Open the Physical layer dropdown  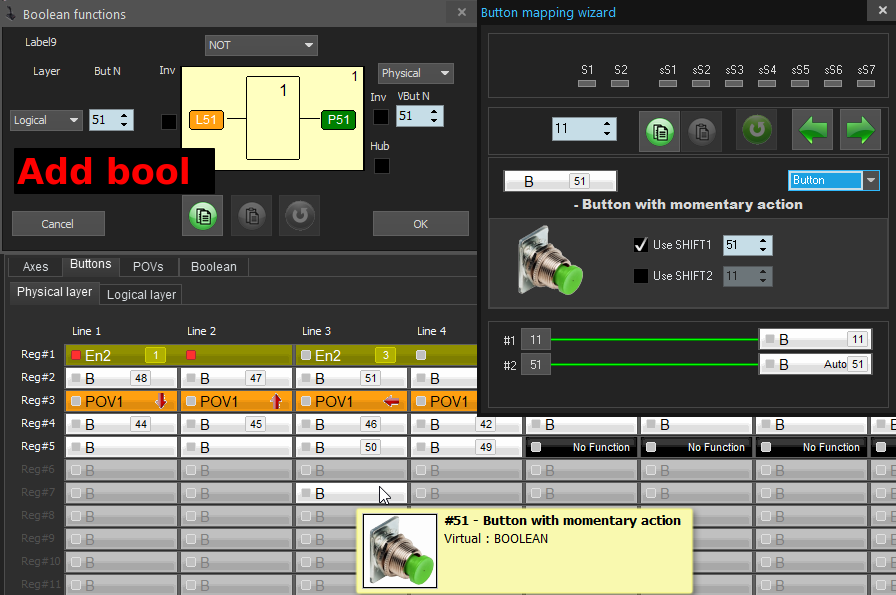coord(416,73)
